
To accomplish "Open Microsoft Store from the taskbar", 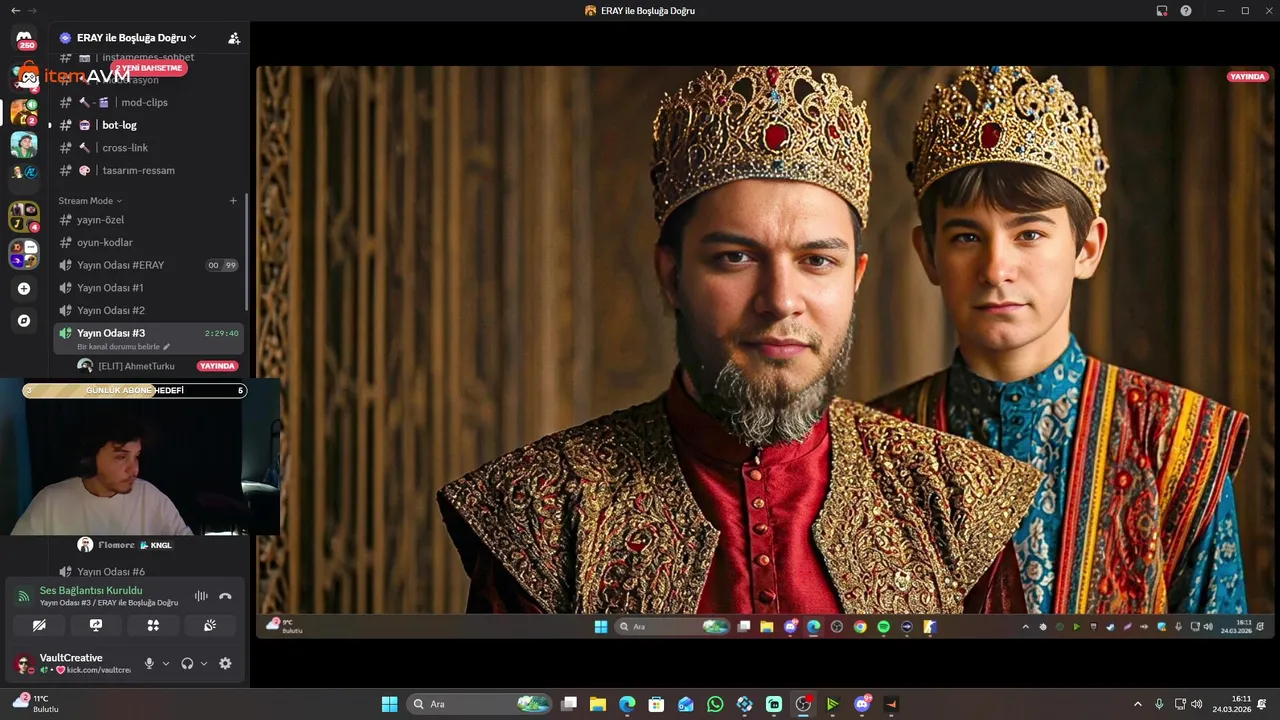I will click(656, 704).
